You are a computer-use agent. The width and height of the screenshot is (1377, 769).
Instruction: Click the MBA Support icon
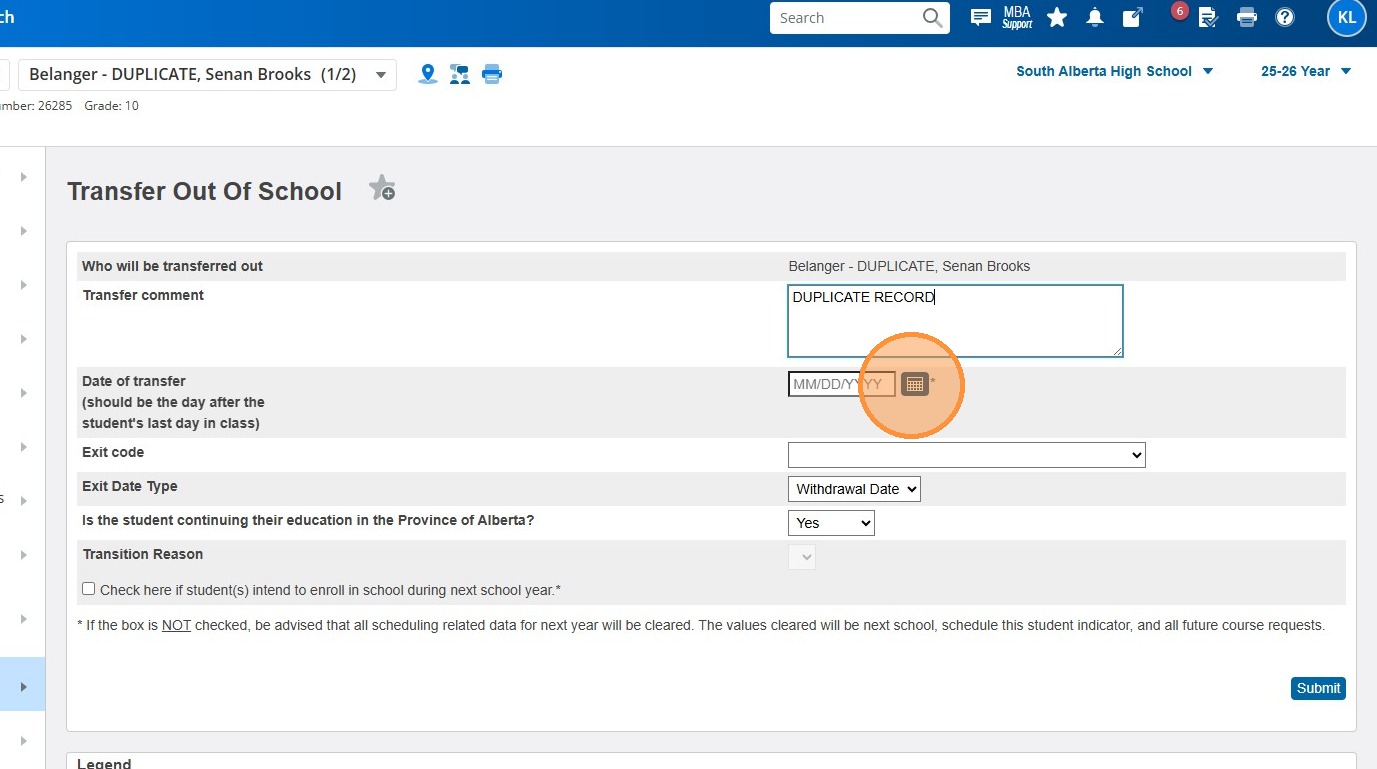click(1017, 17)
